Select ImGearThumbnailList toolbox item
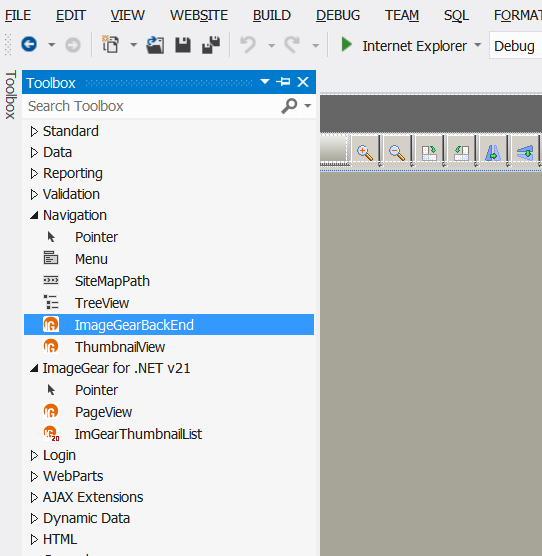Image resolution: width=542 pixels, height=556 pixels. (169, 434)
